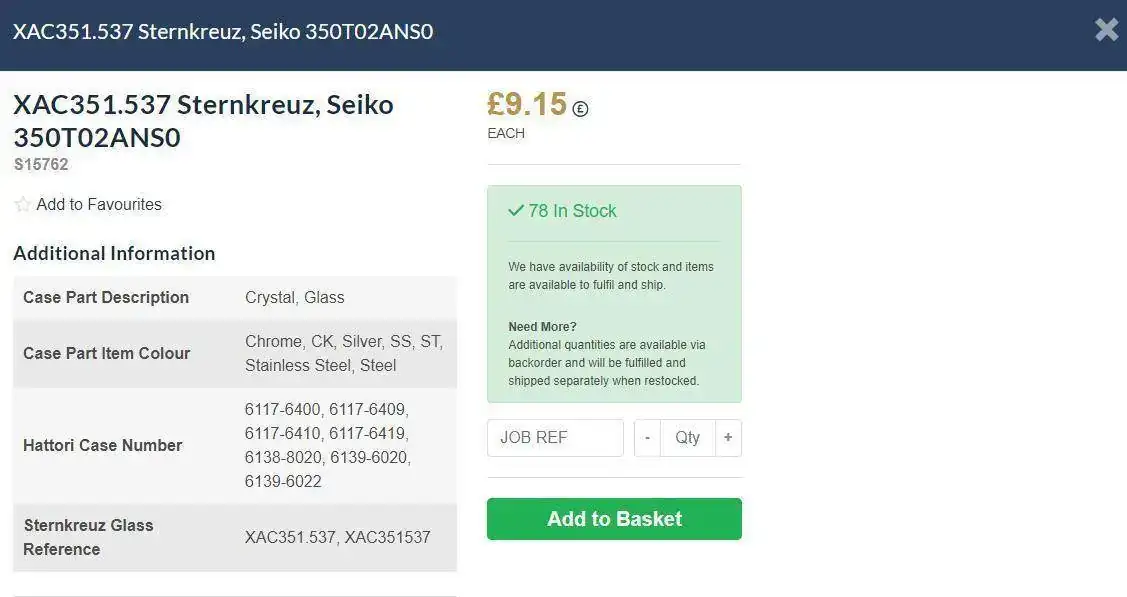Viewport: 1127px width, 597px height.
Task: Click the Need More? backorder note
Action: click(542, 327)
